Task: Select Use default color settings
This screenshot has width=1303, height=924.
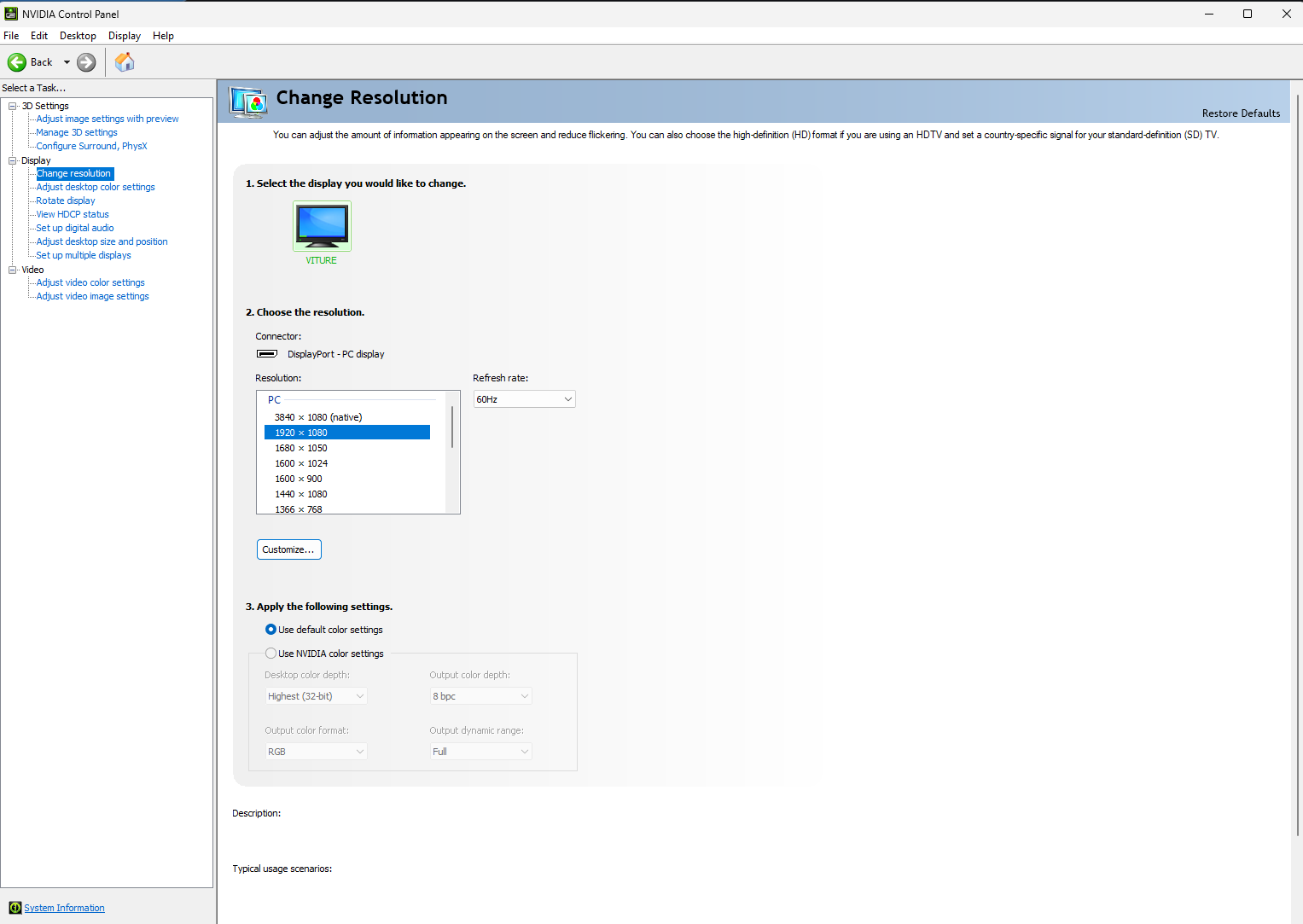Action: point(270,630)
